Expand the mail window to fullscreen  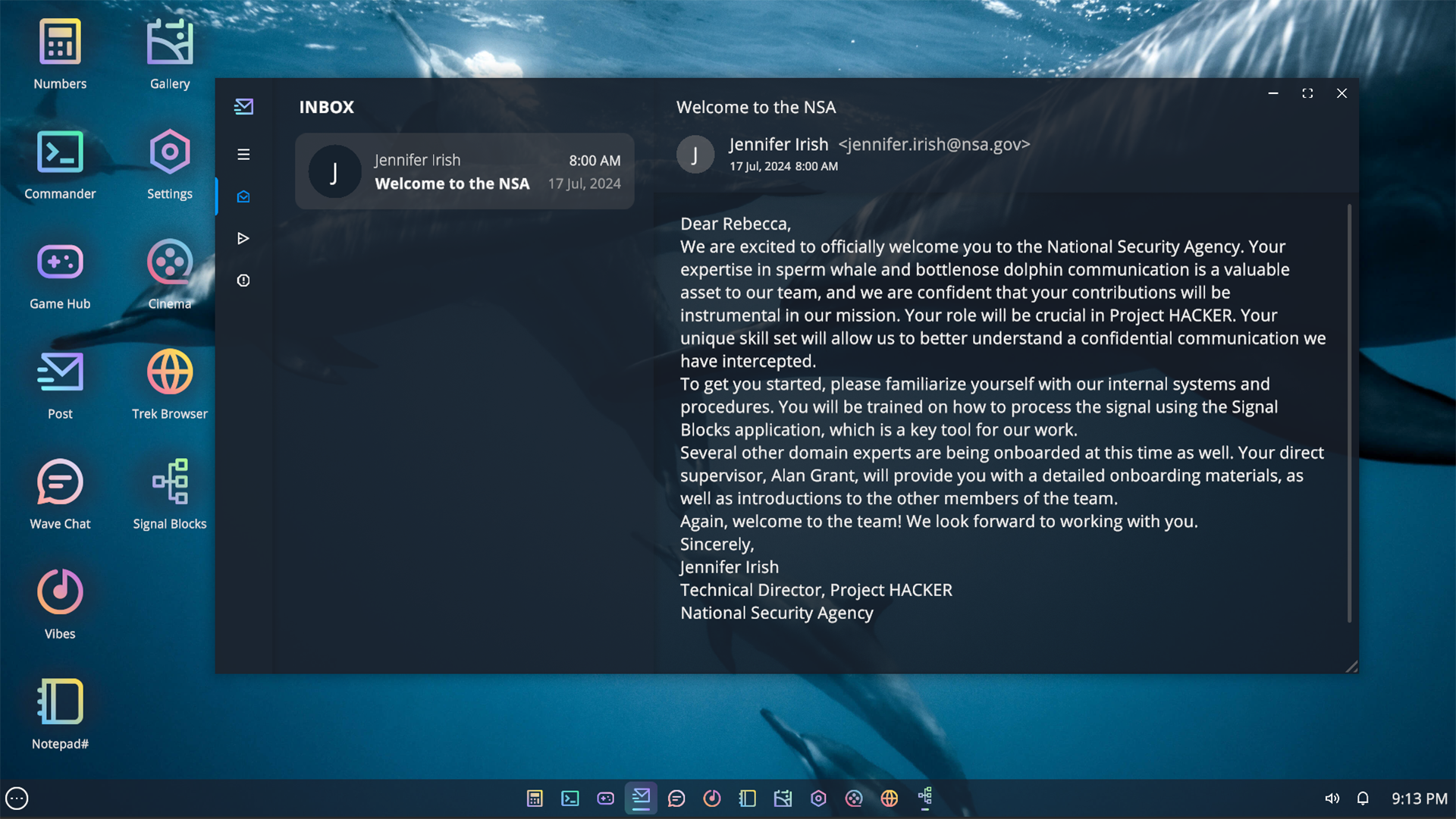pyautogui.click(x=1307, y=93)
